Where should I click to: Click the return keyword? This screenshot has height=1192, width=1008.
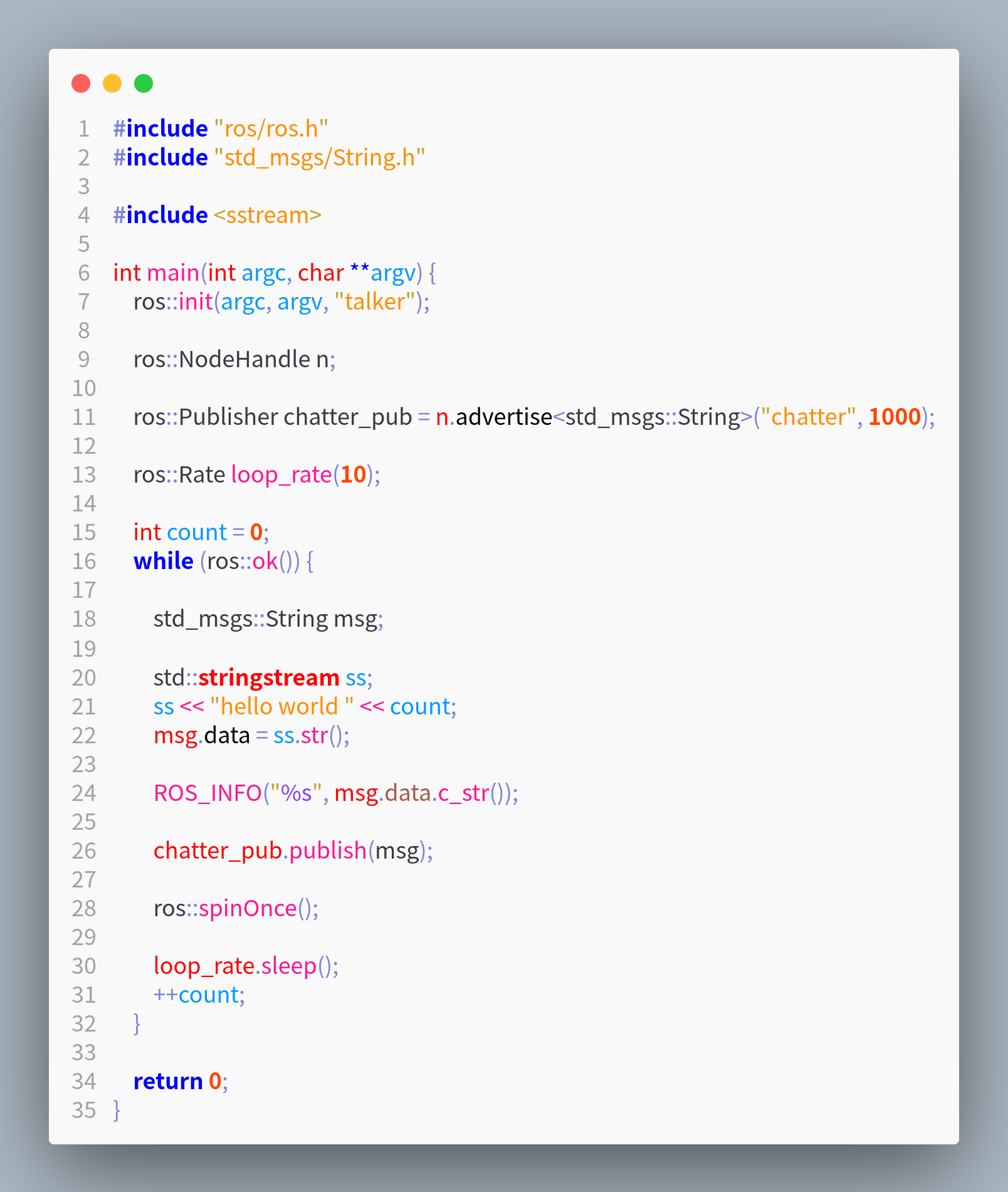168,1082
